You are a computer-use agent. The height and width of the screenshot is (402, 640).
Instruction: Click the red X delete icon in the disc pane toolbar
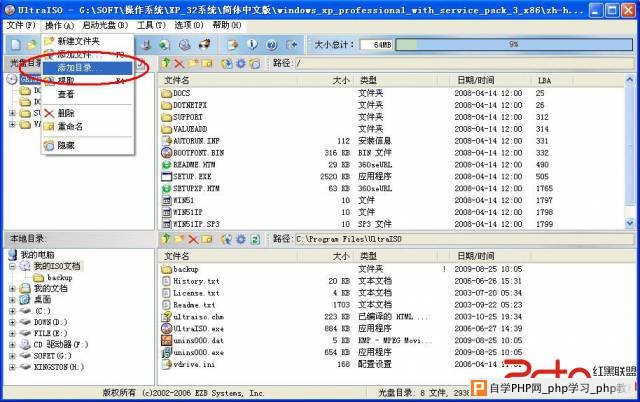(179, 63)
